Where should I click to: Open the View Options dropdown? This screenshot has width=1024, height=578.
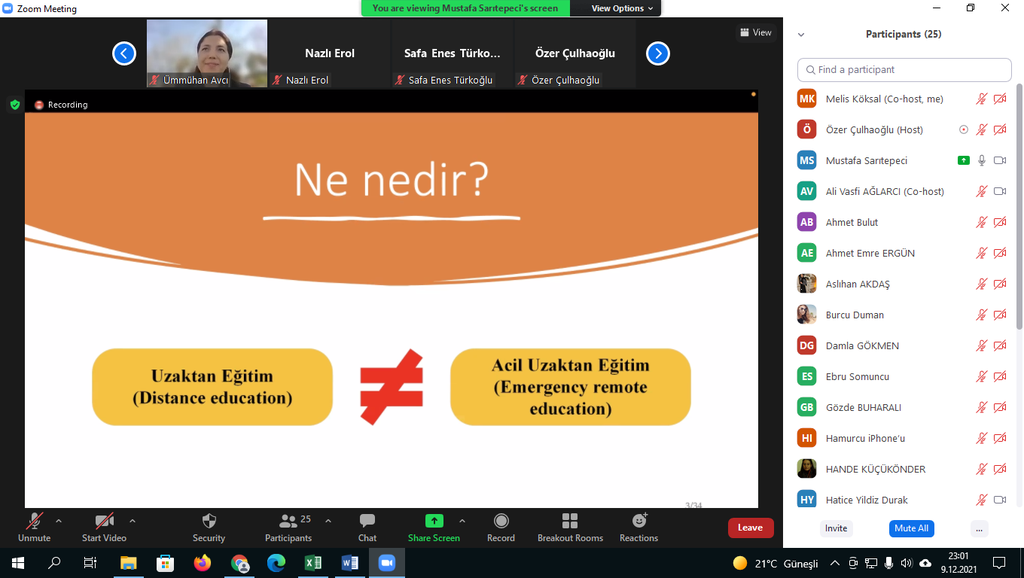coord(621,8)
